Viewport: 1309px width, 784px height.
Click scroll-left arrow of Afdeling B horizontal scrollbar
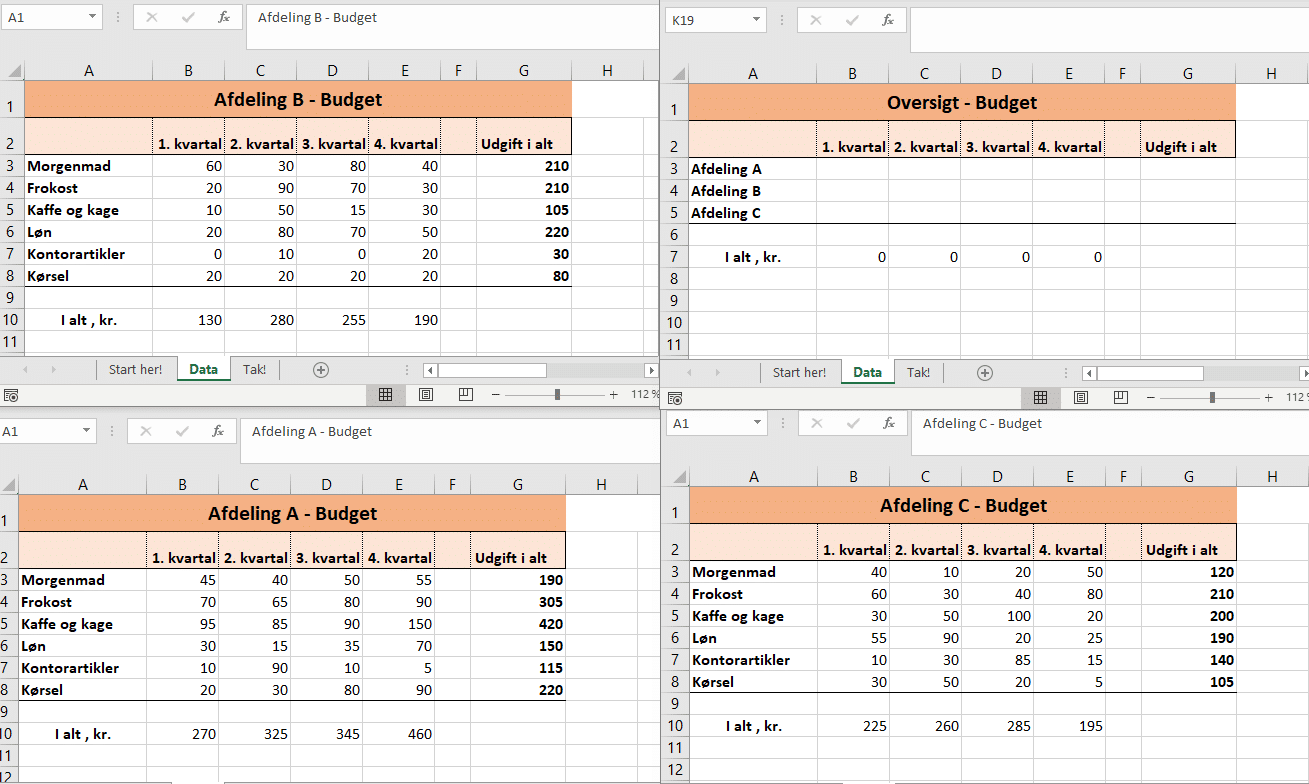coord(430,370)
